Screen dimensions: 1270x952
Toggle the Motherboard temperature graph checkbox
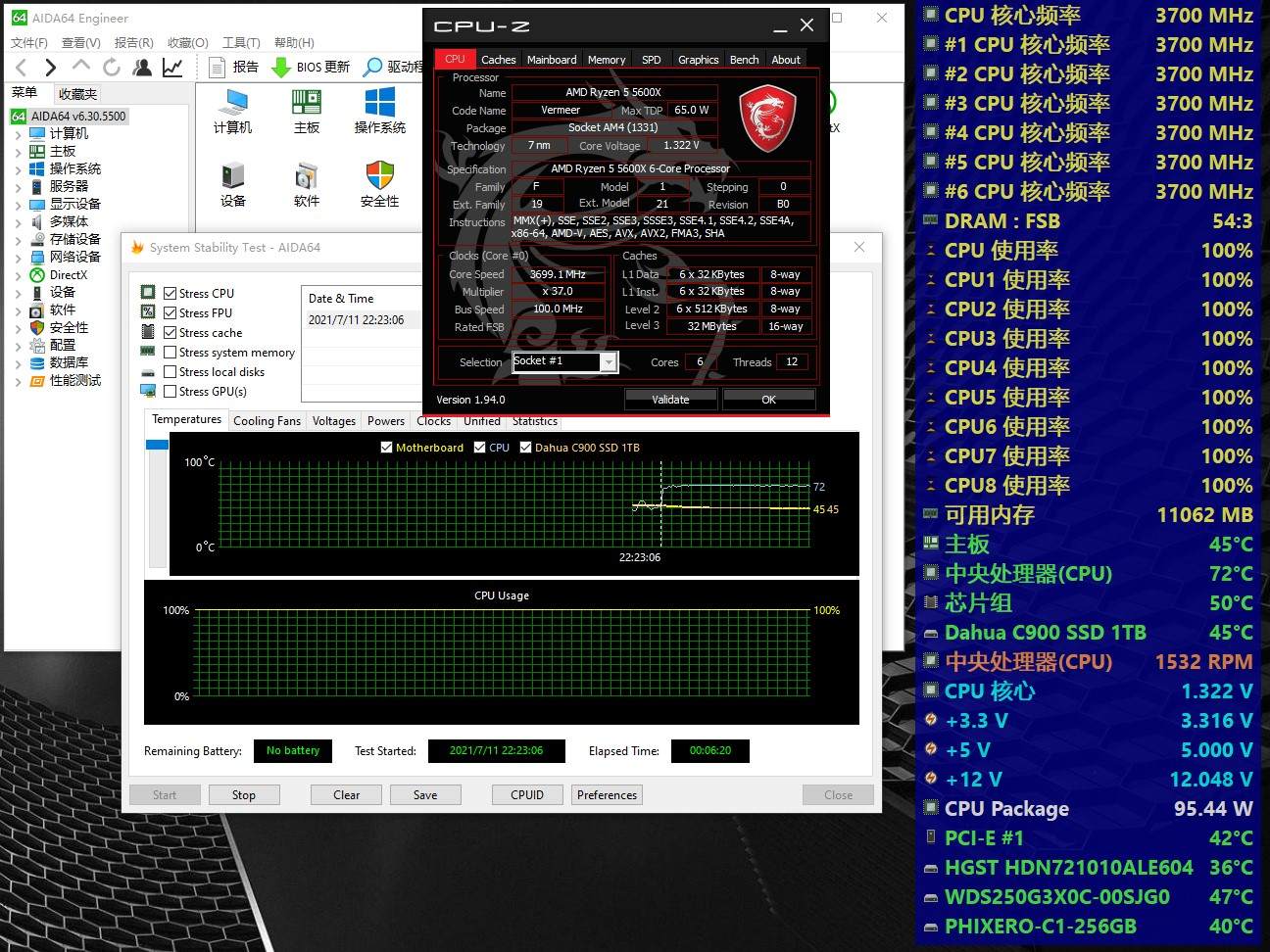(386, 447)
